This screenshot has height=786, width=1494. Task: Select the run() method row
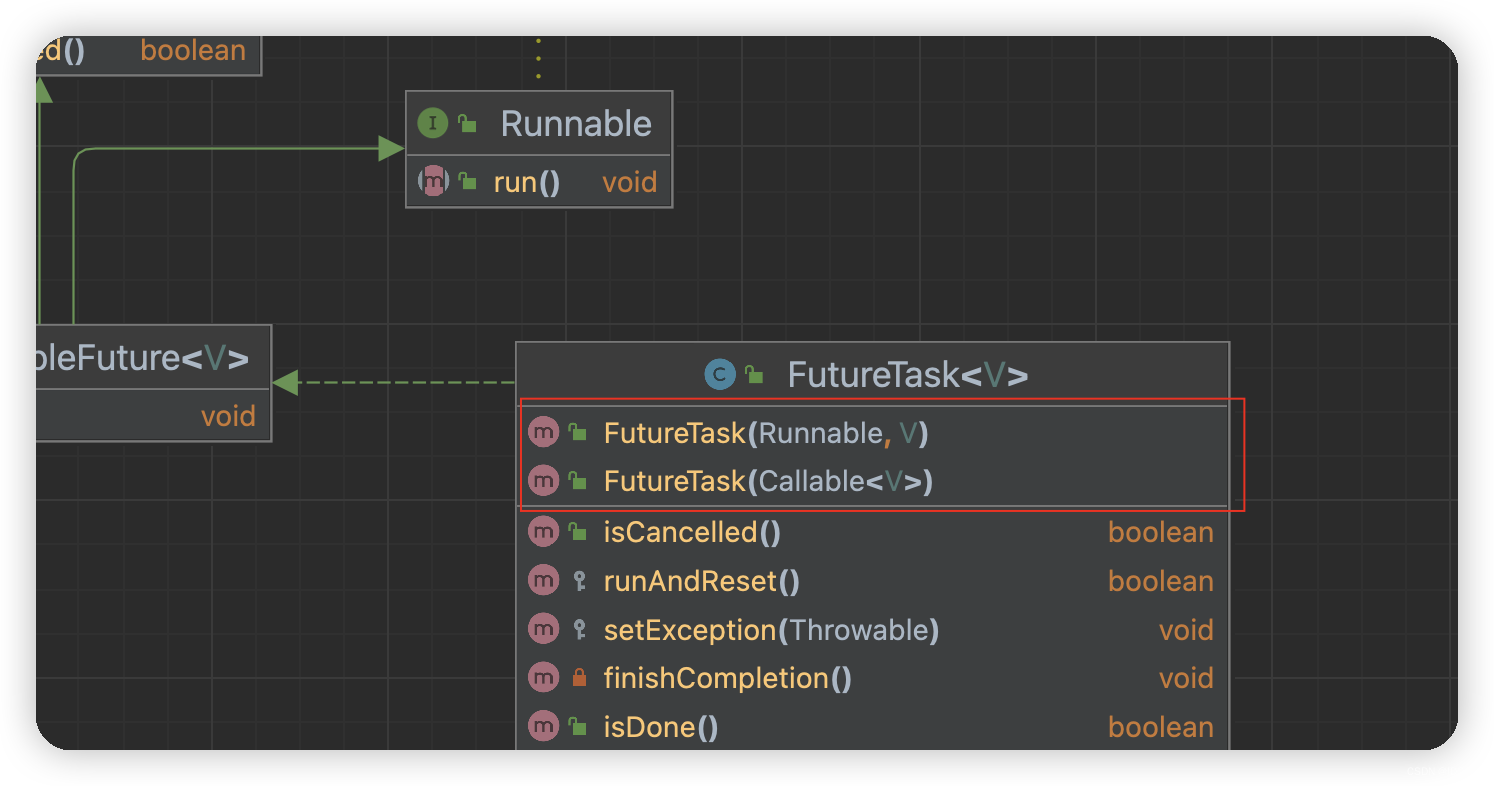(x=539, y=182)
